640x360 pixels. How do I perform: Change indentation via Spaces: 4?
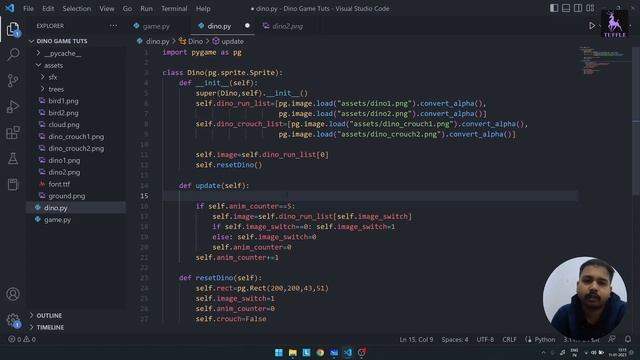click(455, 339)
